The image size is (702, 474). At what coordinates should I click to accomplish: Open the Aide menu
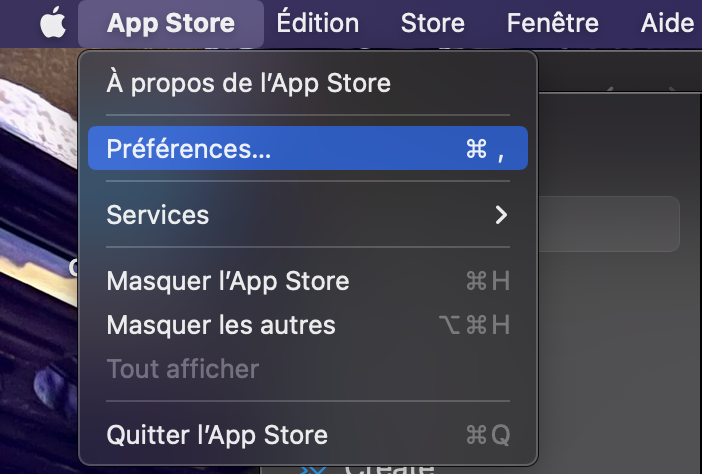click(x=667, y=23)
